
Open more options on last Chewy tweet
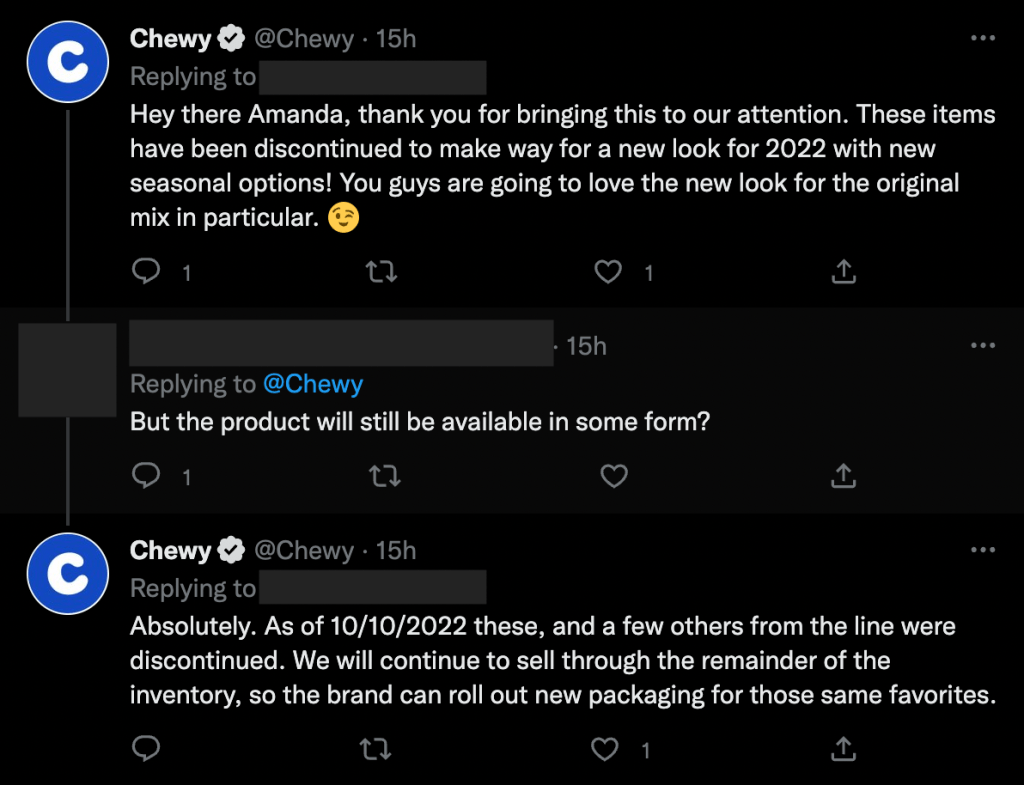click(983, 550)
